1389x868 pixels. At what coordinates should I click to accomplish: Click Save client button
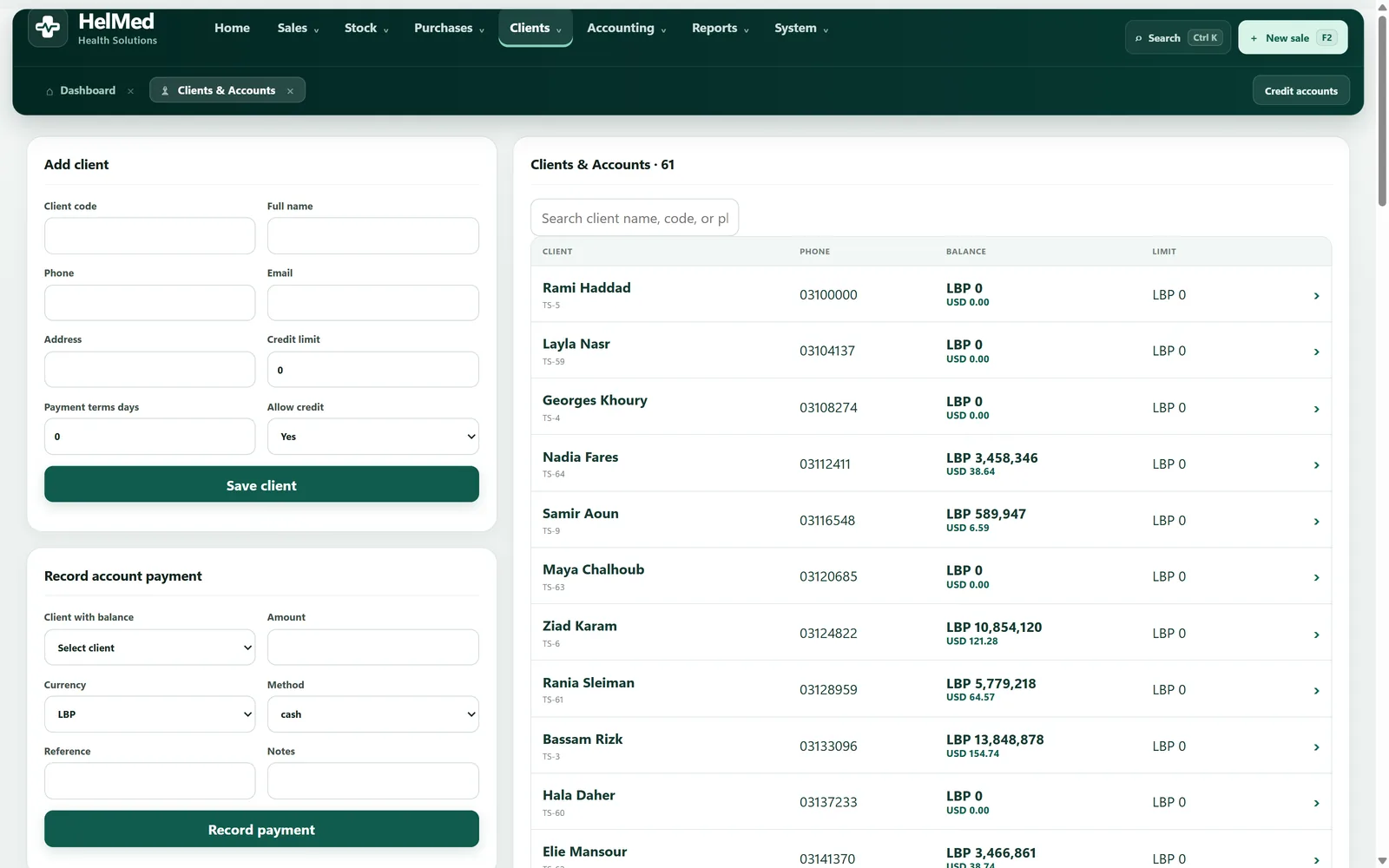(261, 484)
